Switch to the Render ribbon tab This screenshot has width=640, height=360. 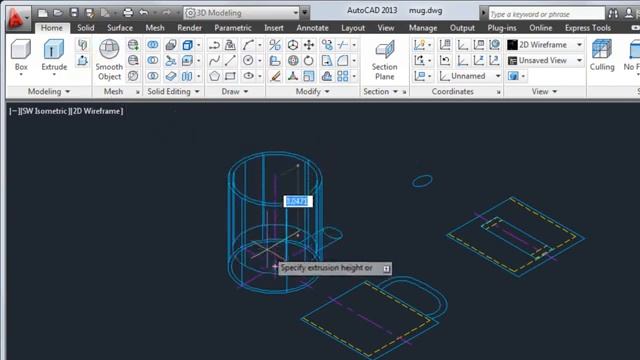[189, 28]
